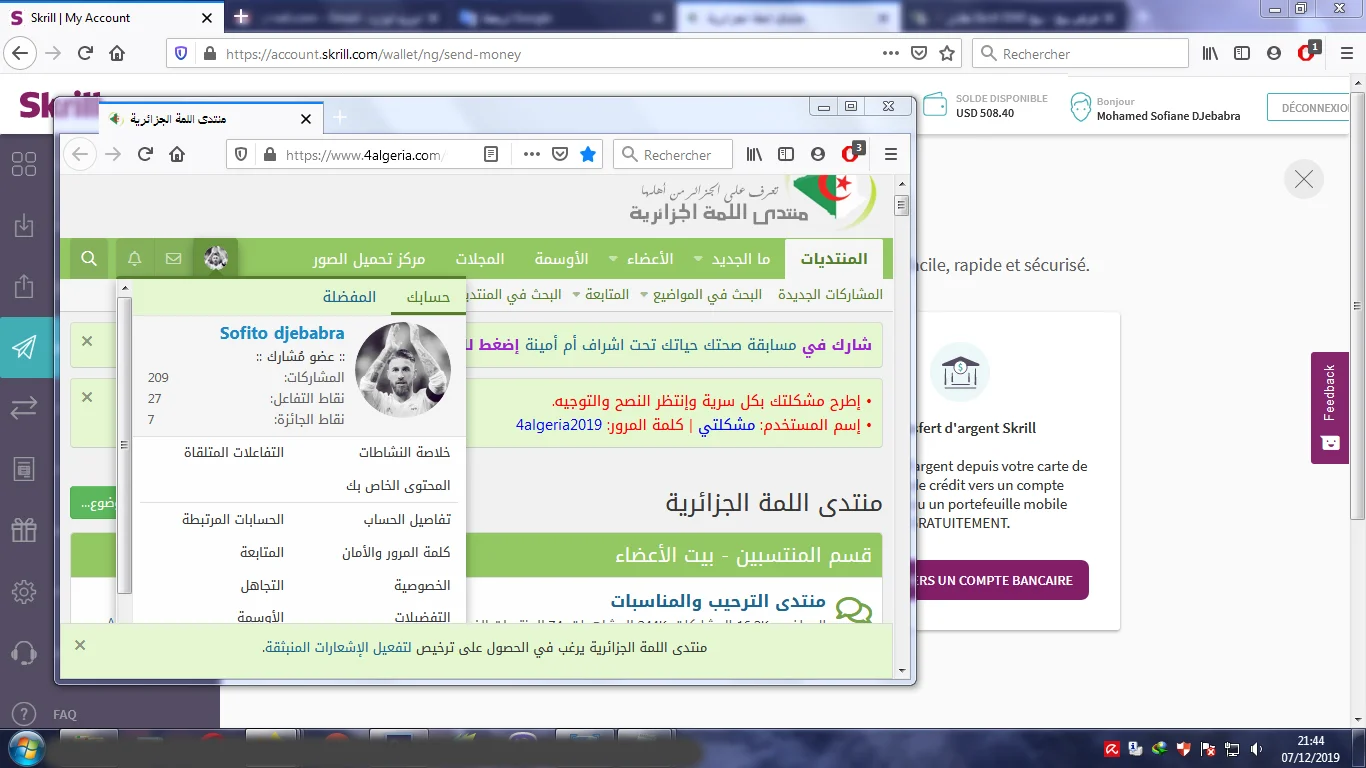Viewport: 1366px width, 768px height.
Task: Click the Skrill sidebar settings gear
Action: (x=24, y=591)
